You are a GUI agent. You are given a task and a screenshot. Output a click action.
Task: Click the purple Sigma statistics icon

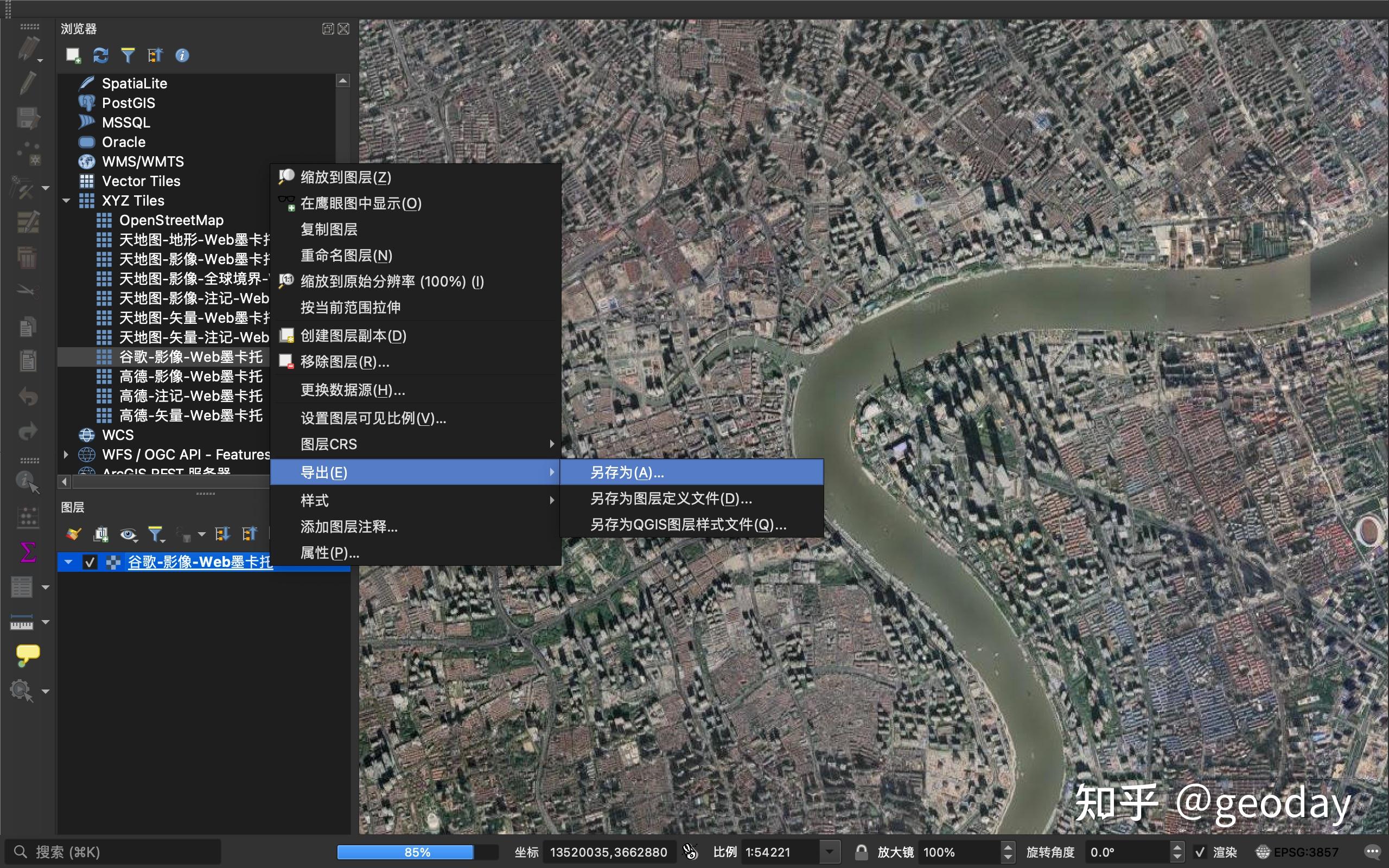(x=28, y=552)
